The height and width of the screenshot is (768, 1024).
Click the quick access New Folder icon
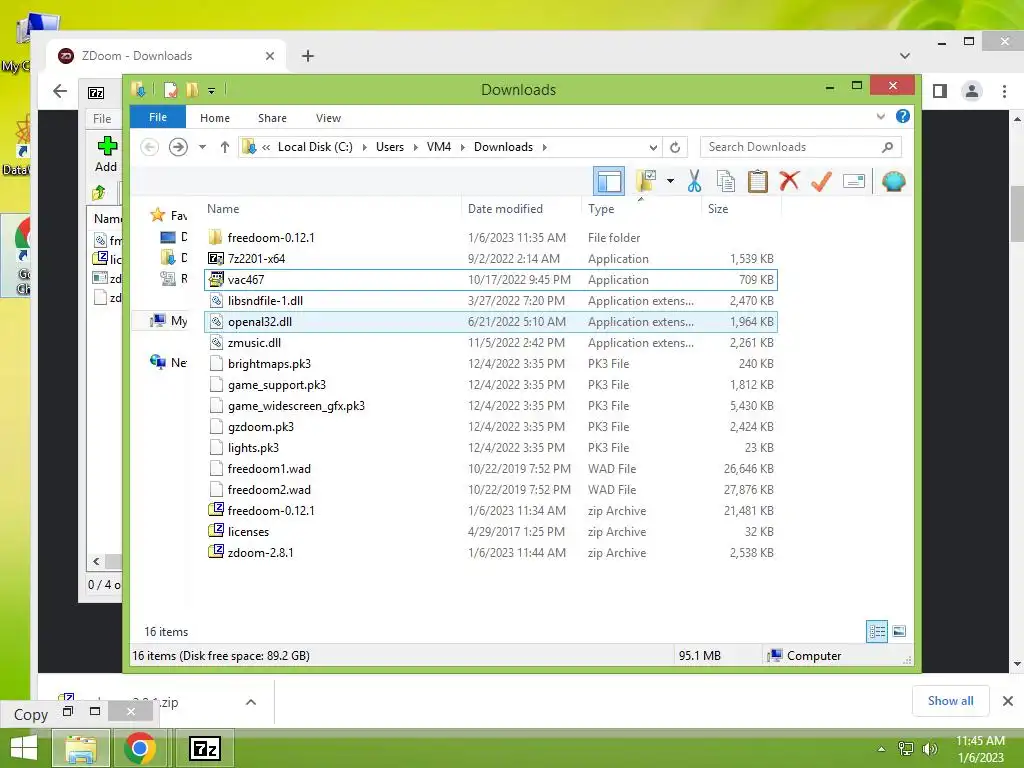[x=192, y=89]
